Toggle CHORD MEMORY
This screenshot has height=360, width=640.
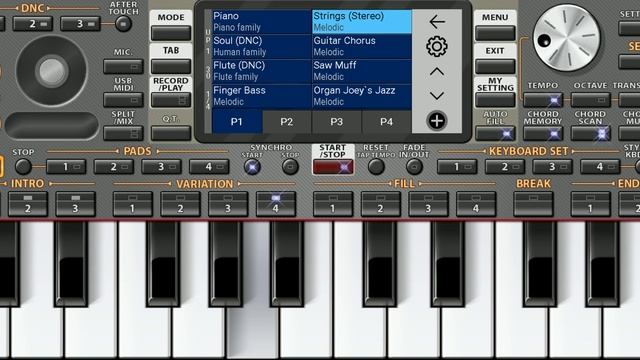click(x=543, y=133)
